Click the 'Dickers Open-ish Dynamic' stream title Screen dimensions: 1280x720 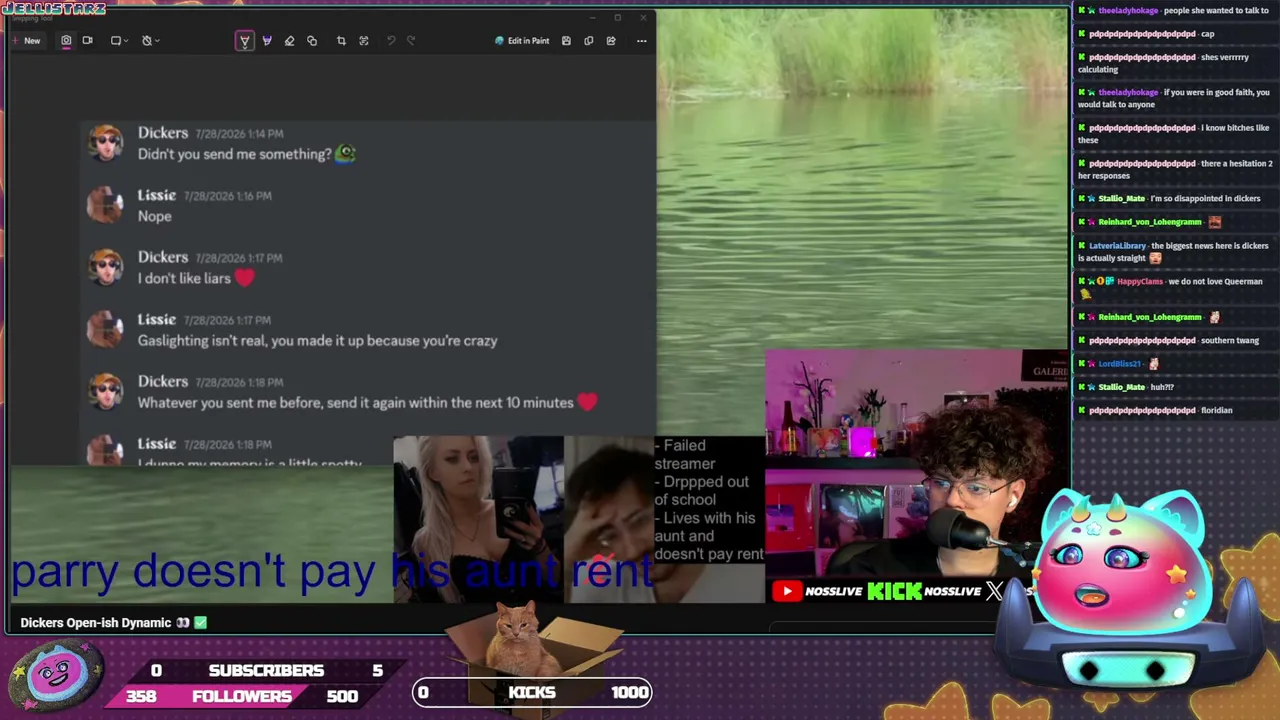(97, 623)
